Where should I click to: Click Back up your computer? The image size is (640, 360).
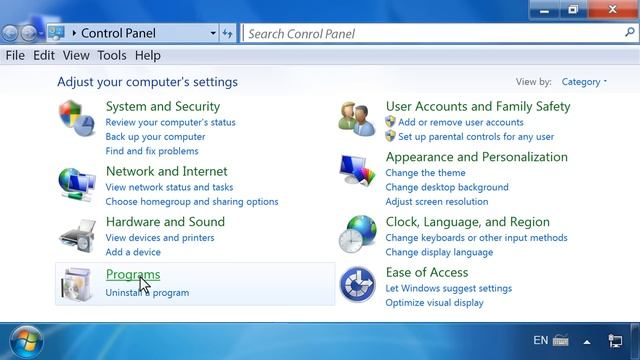coord(155,136)
